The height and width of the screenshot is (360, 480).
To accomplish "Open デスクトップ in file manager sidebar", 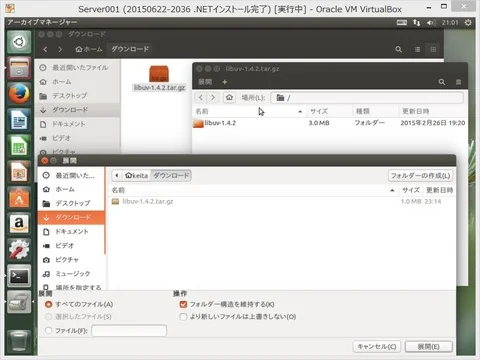I will (77, 96).
